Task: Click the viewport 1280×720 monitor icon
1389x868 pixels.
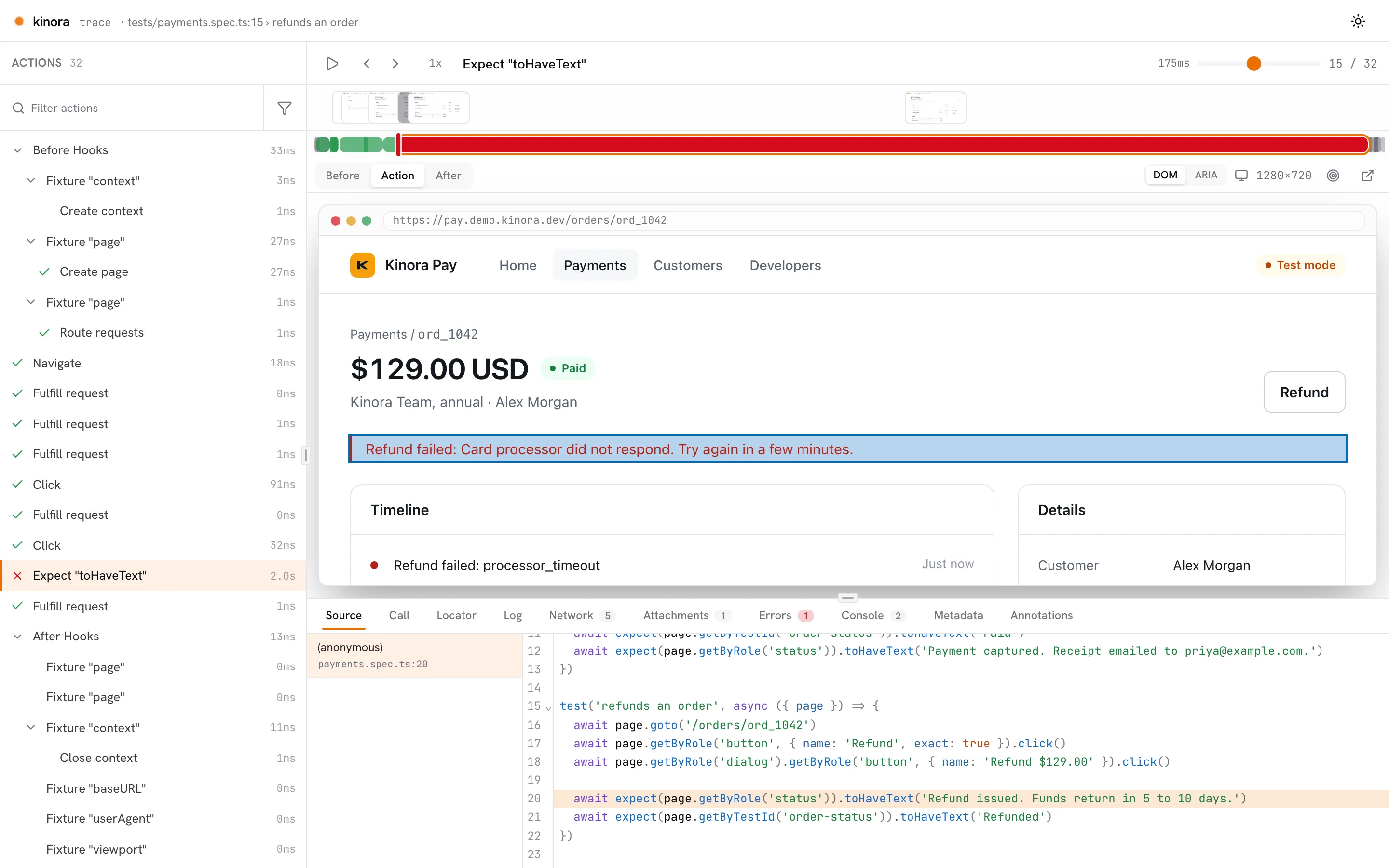Action: click(x=1241, y=176)
